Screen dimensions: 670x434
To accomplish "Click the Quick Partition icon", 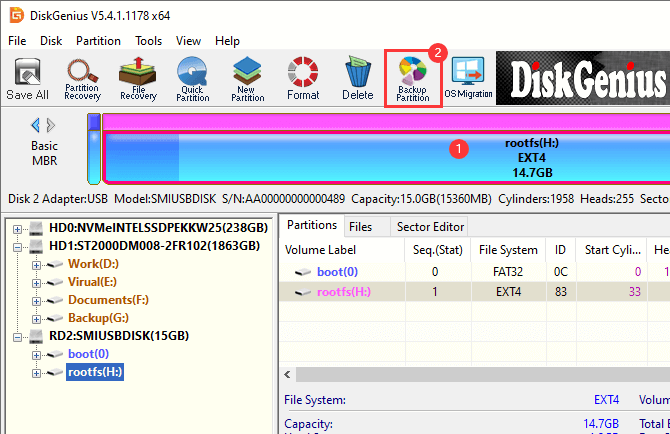I will (192, 78).
